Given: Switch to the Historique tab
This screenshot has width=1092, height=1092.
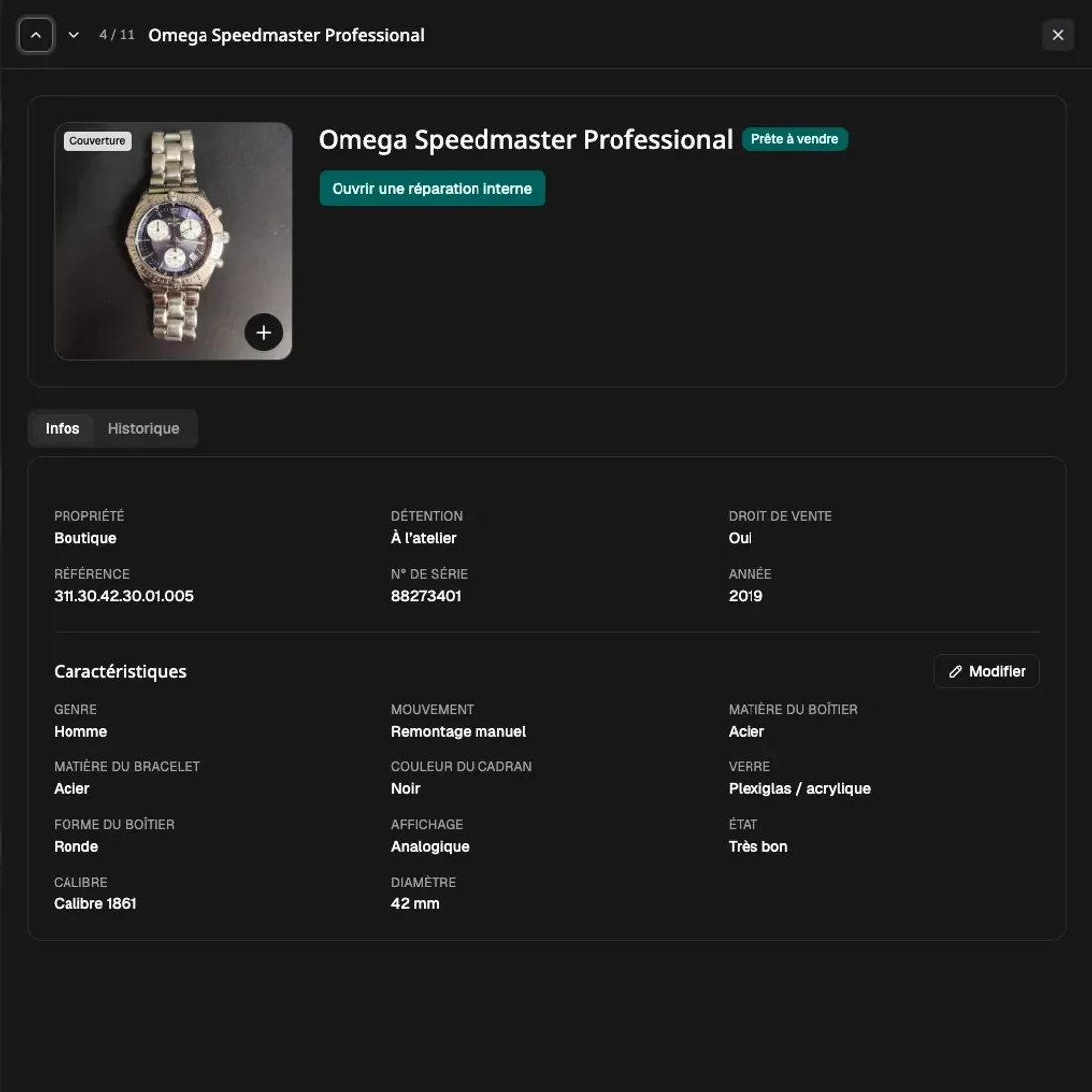Looking at the screenshot, I should 144,428.
